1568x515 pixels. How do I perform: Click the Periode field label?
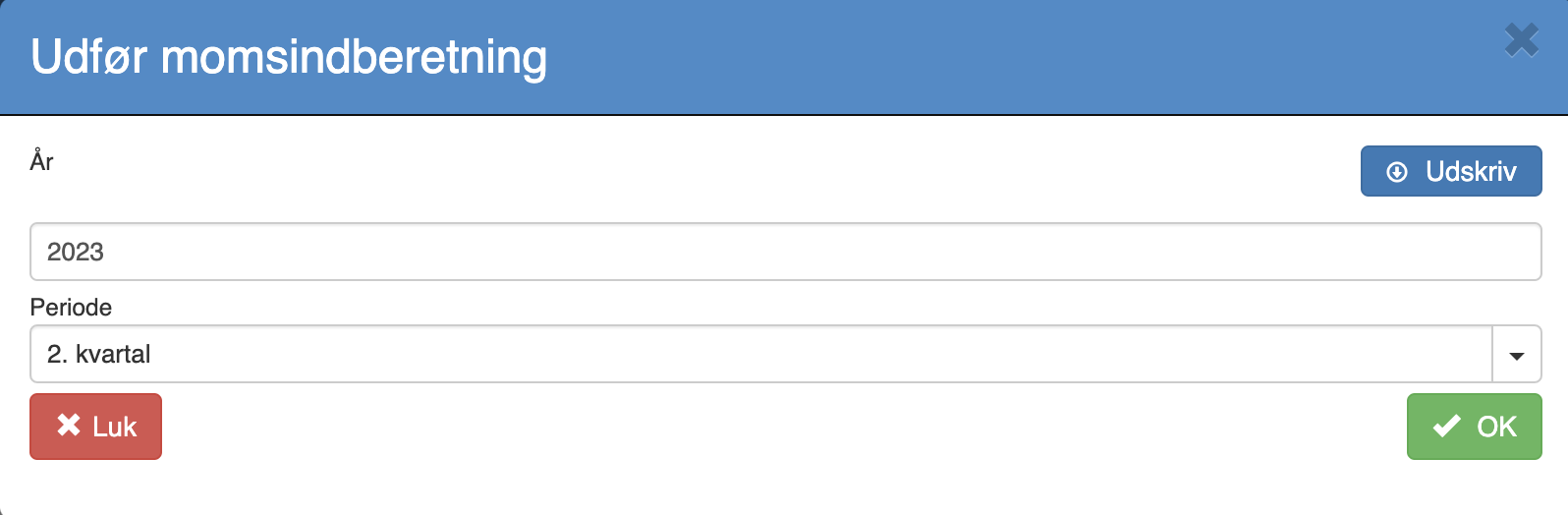point(71,307)
